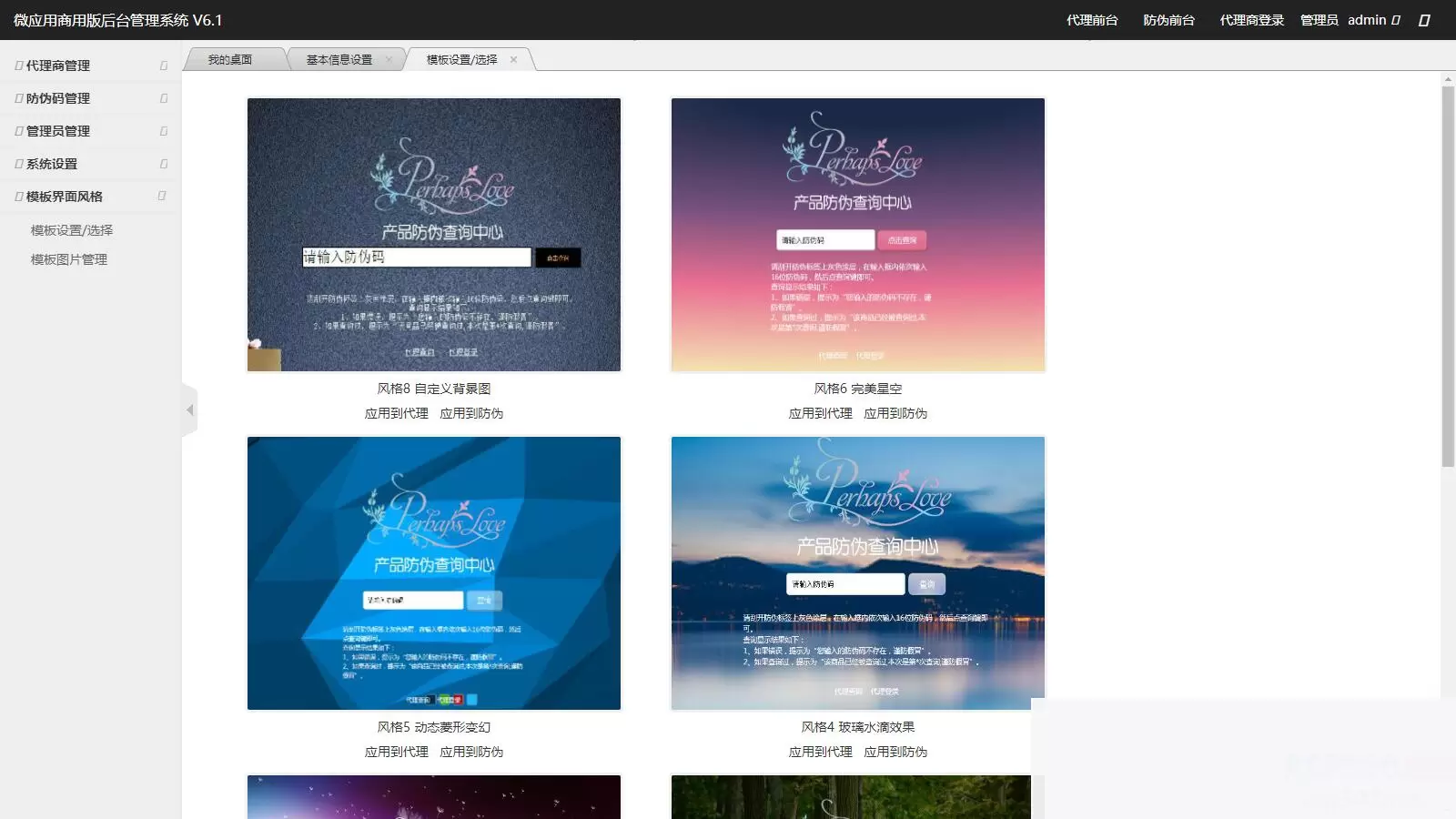Expand the 防伪码管理 sidebar menu

[x=90, y=98]
